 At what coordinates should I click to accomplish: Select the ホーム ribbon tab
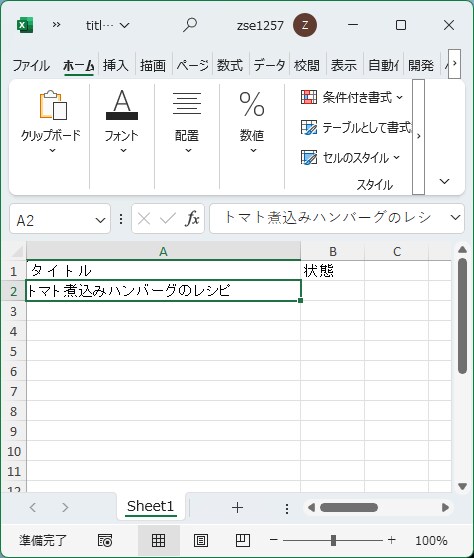78,65
